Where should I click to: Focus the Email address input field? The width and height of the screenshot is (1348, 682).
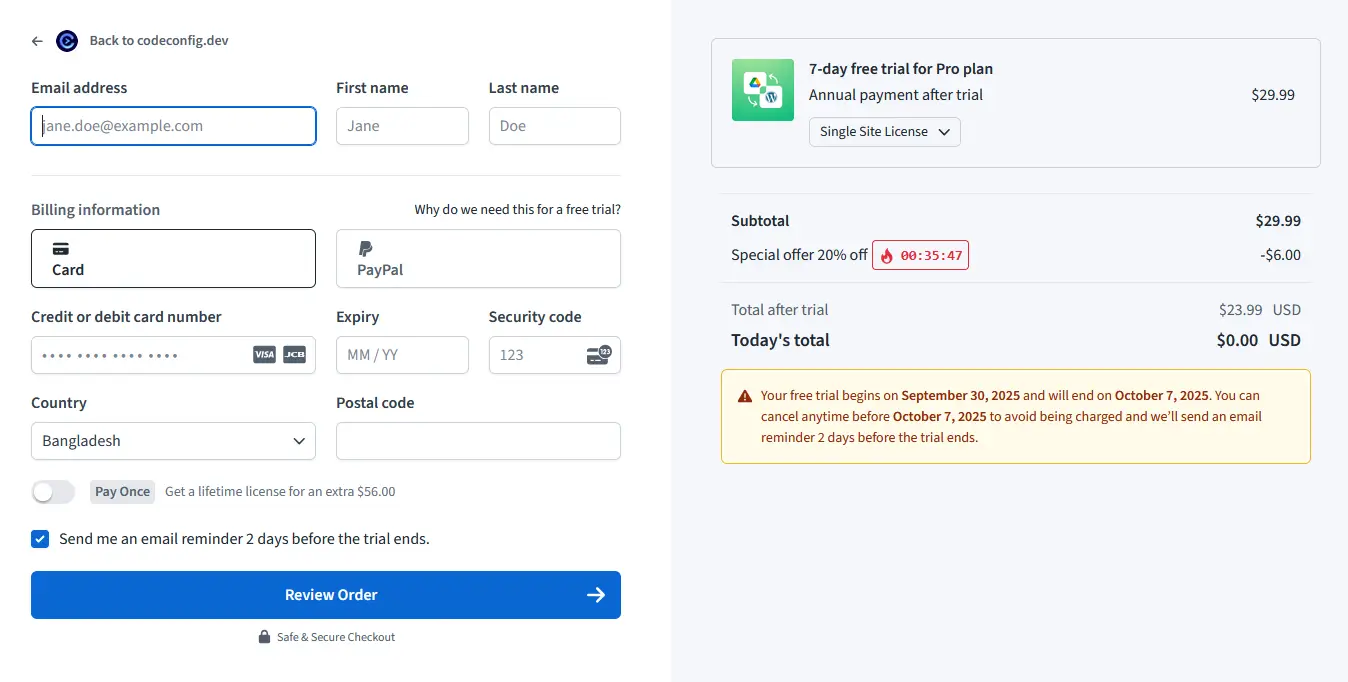pos(173,127)
